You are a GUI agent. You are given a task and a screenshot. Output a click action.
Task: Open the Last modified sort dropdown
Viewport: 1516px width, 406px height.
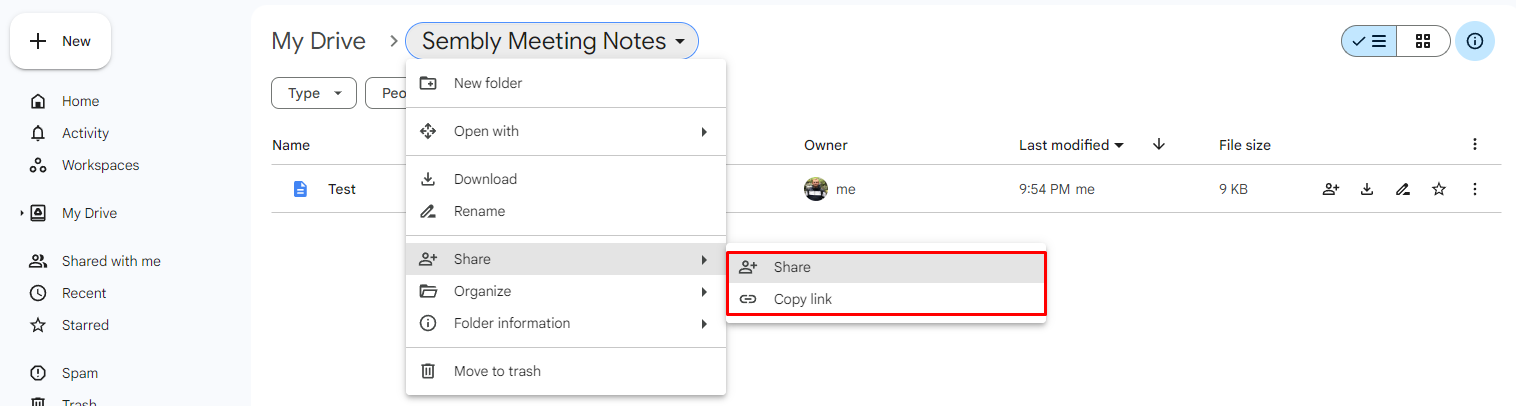coord(1071,145)
